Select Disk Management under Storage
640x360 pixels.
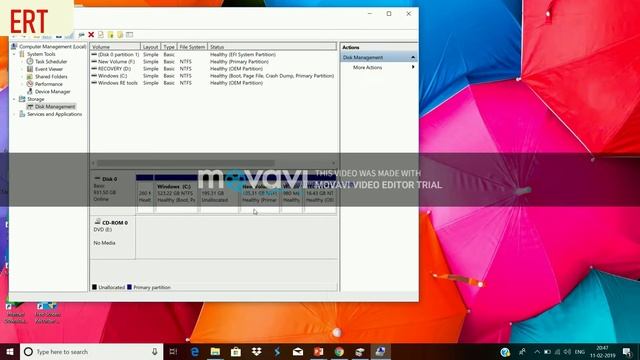55,107
